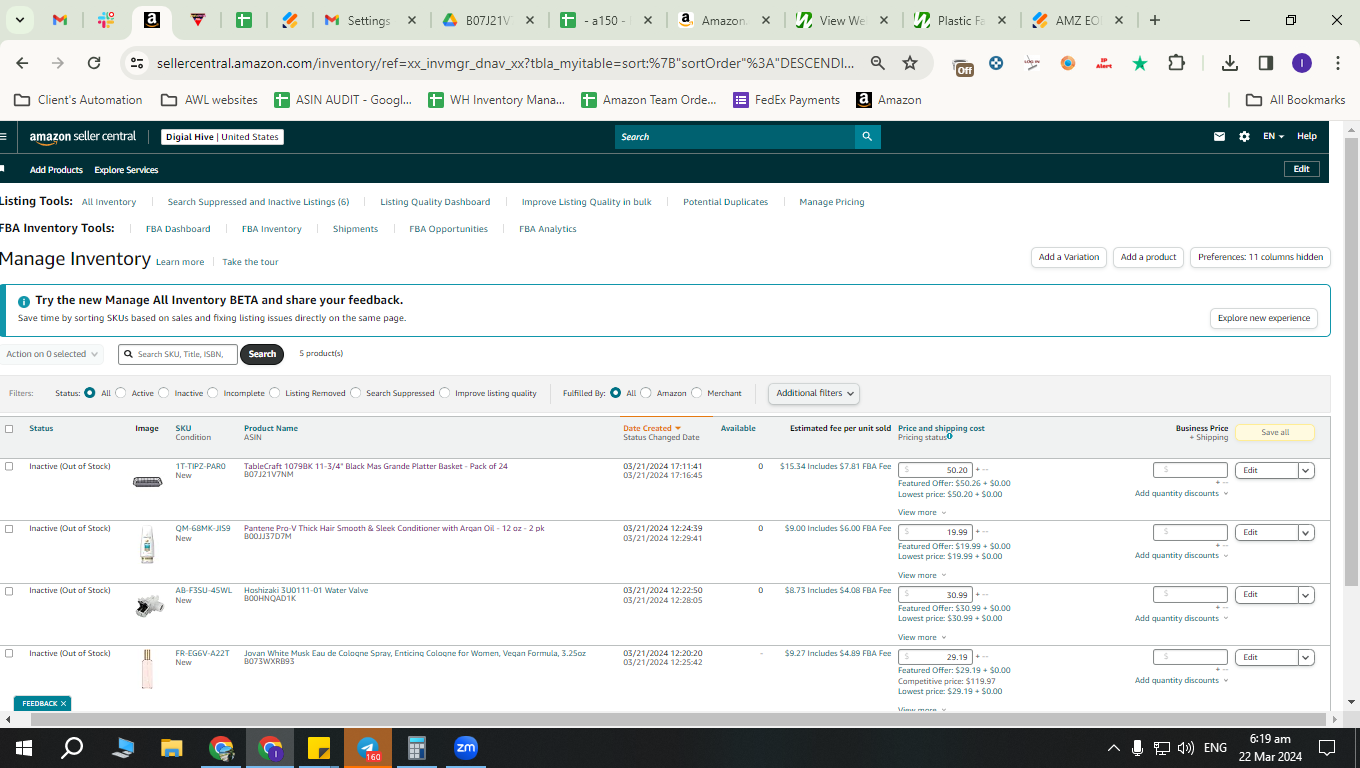Click the zoom magnifier in the address bar
Viewport: 1360px width, 768px height.
pyautogui.click(x=878, y=63)
